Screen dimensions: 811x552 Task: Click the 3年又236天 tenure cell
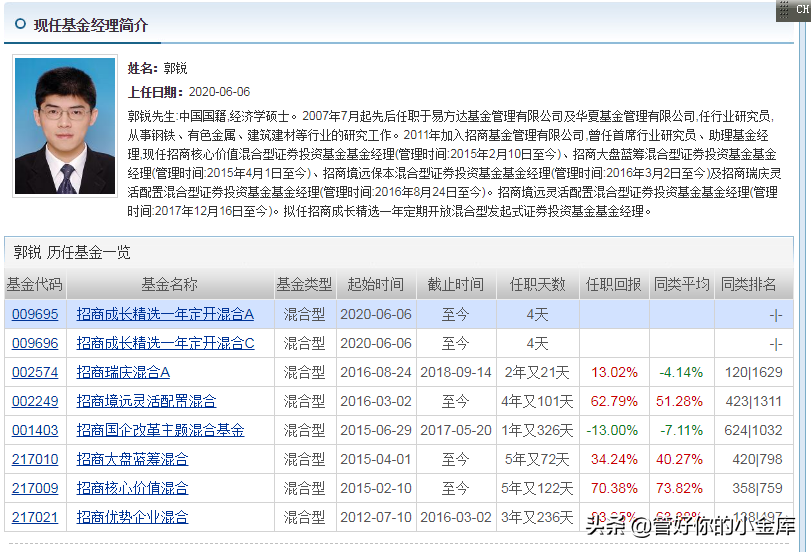(x=537, y=517)
